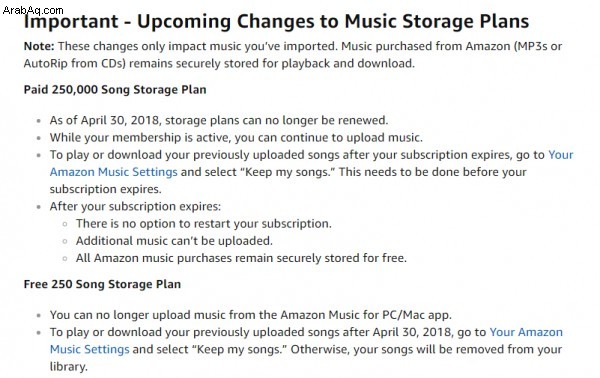Select the Paid 250,000 Song Storage Plan heading
The height and width of the screenshot is (378, 600).
tap(115, 90)
